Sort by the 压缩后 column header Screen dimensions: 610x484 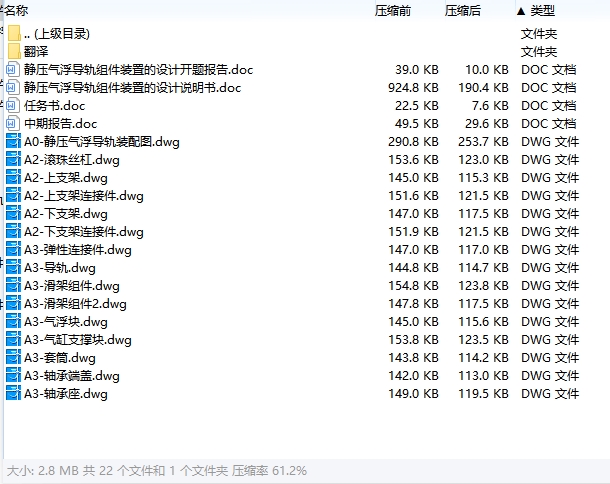click(x=463, y=11)
